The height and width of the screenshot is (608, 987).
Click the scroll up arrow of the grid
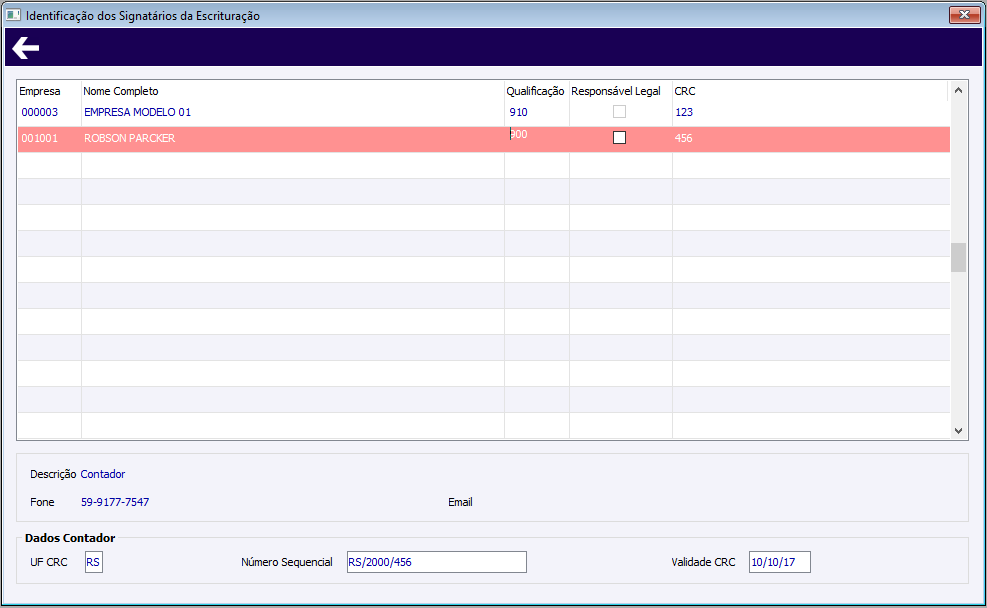[958, 91]
